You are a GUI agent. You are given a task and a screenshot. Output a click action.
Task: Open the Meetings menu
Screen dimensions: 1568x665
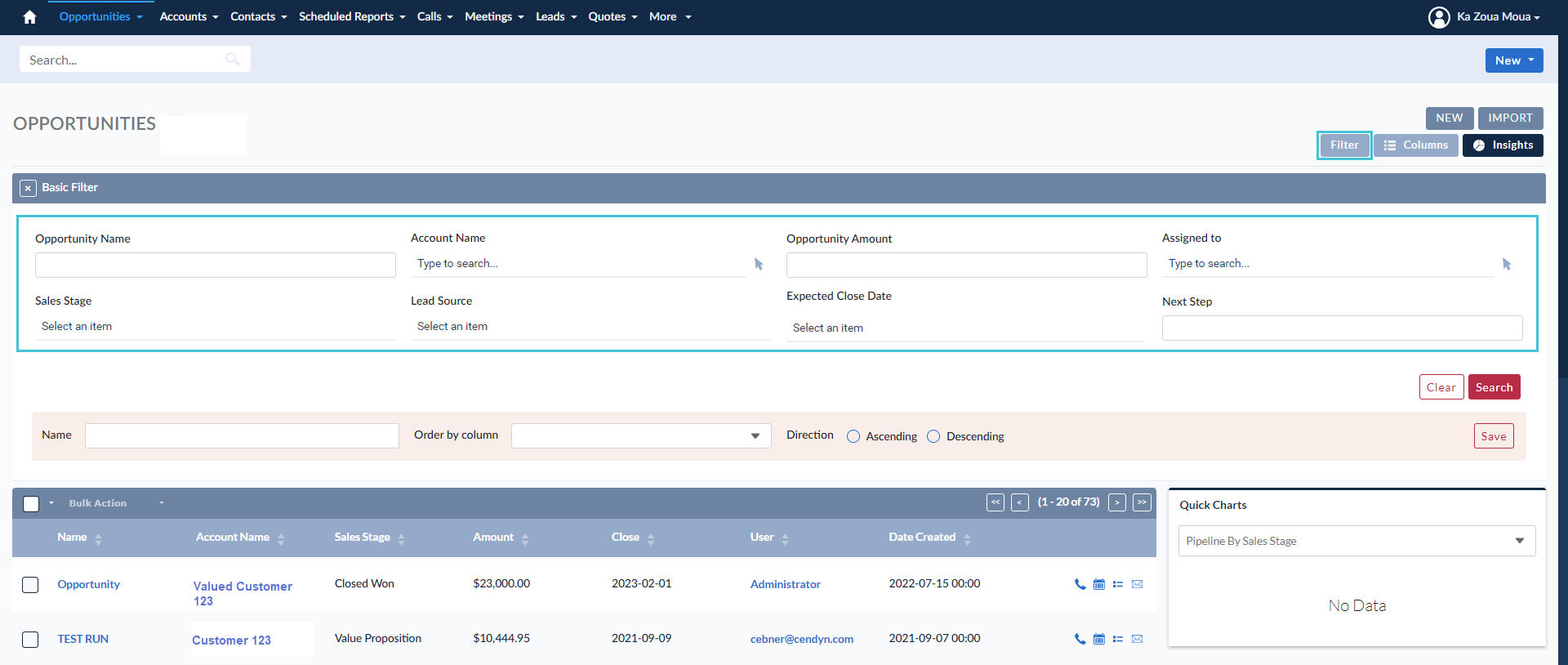pyautogui.click(x=494, y=17)
